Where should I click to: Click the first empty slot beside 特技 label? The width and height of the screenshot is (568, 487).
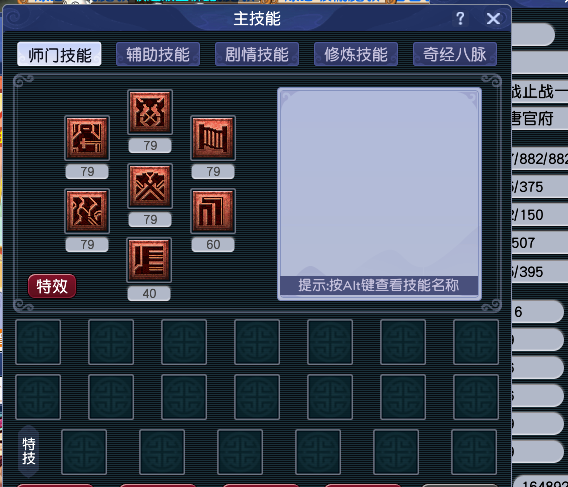84,452
